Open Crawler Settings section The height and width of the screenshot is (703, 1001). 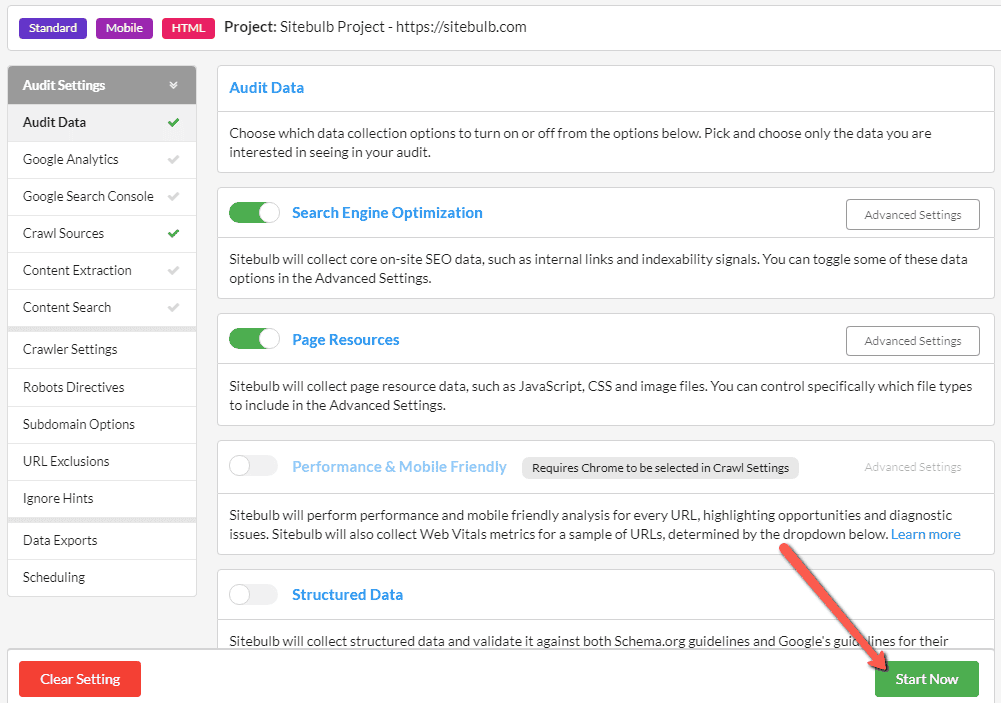coord(102,350)
